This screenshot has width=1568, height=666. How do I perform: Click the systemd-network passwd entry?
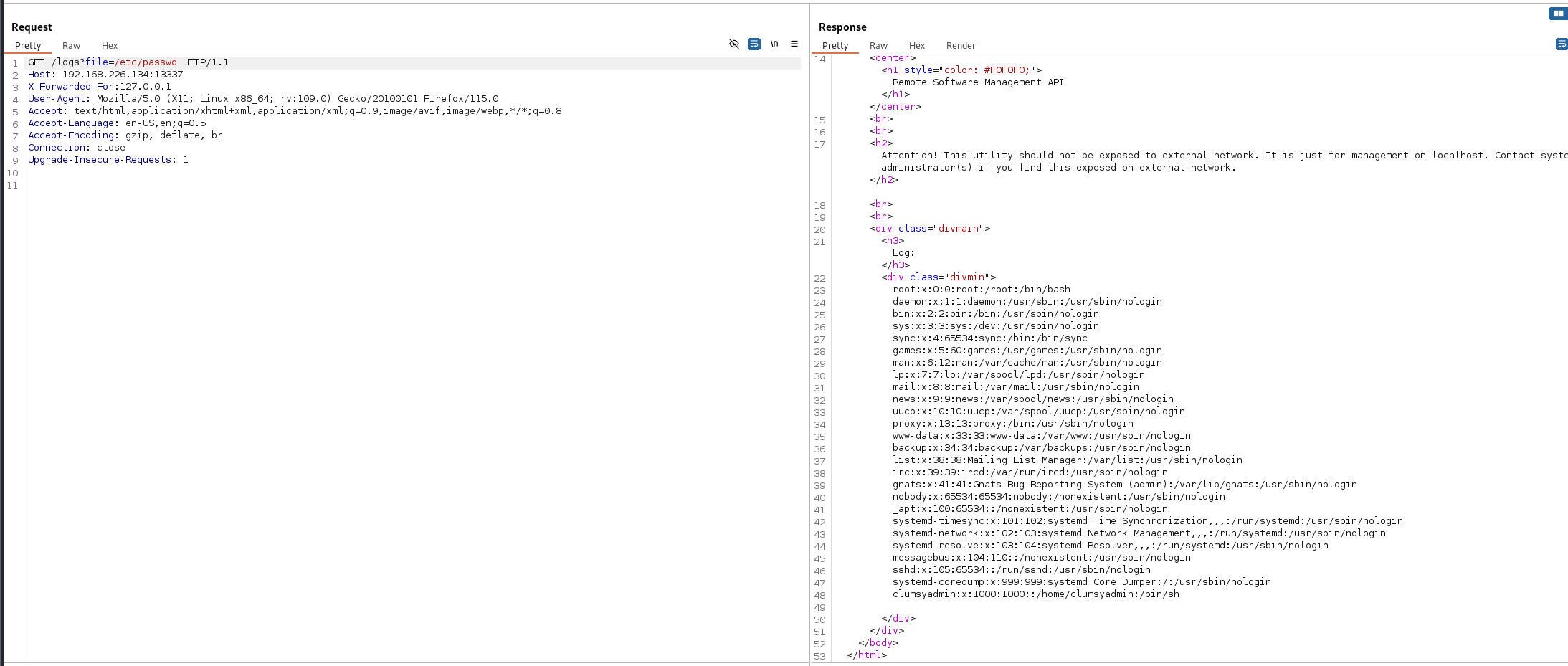(x=1139, y=533)
